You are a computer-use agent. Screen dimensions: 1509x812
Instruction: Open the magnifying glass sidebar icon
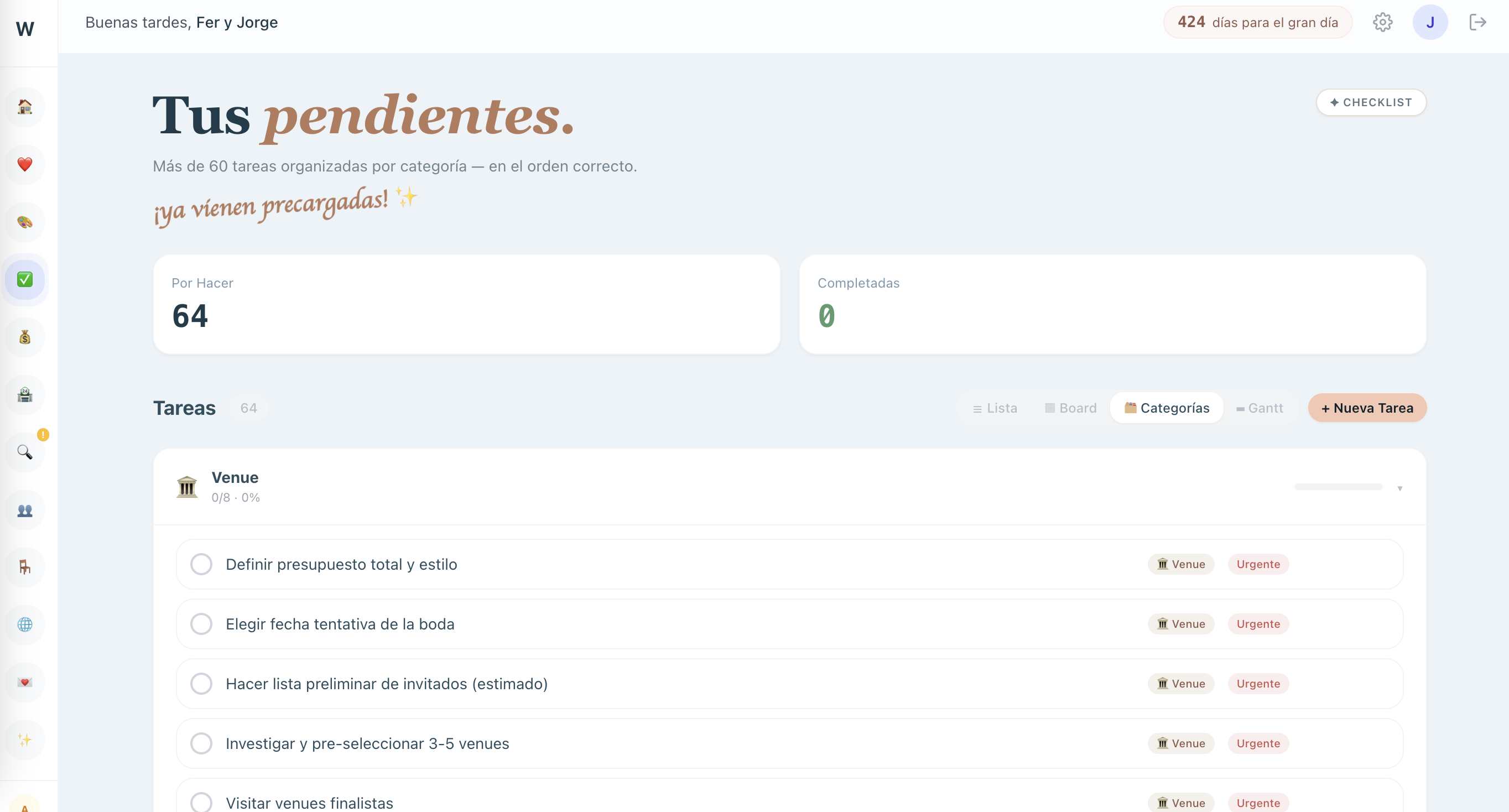point(24,452)
